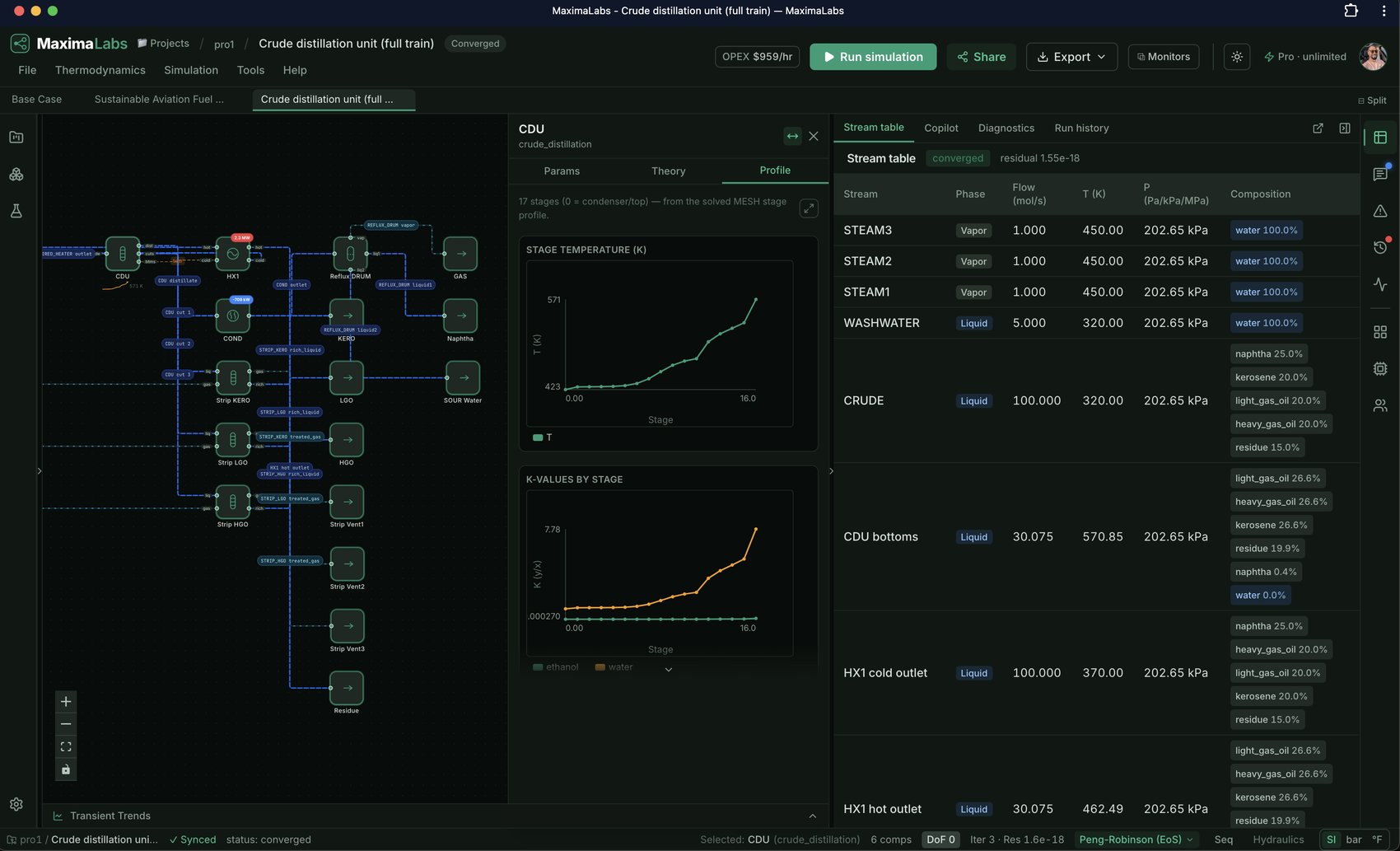Switch pressure unit to bar
This screenshot has width=1400, height=851.
pyautogui.click(x=1354, y=839)
